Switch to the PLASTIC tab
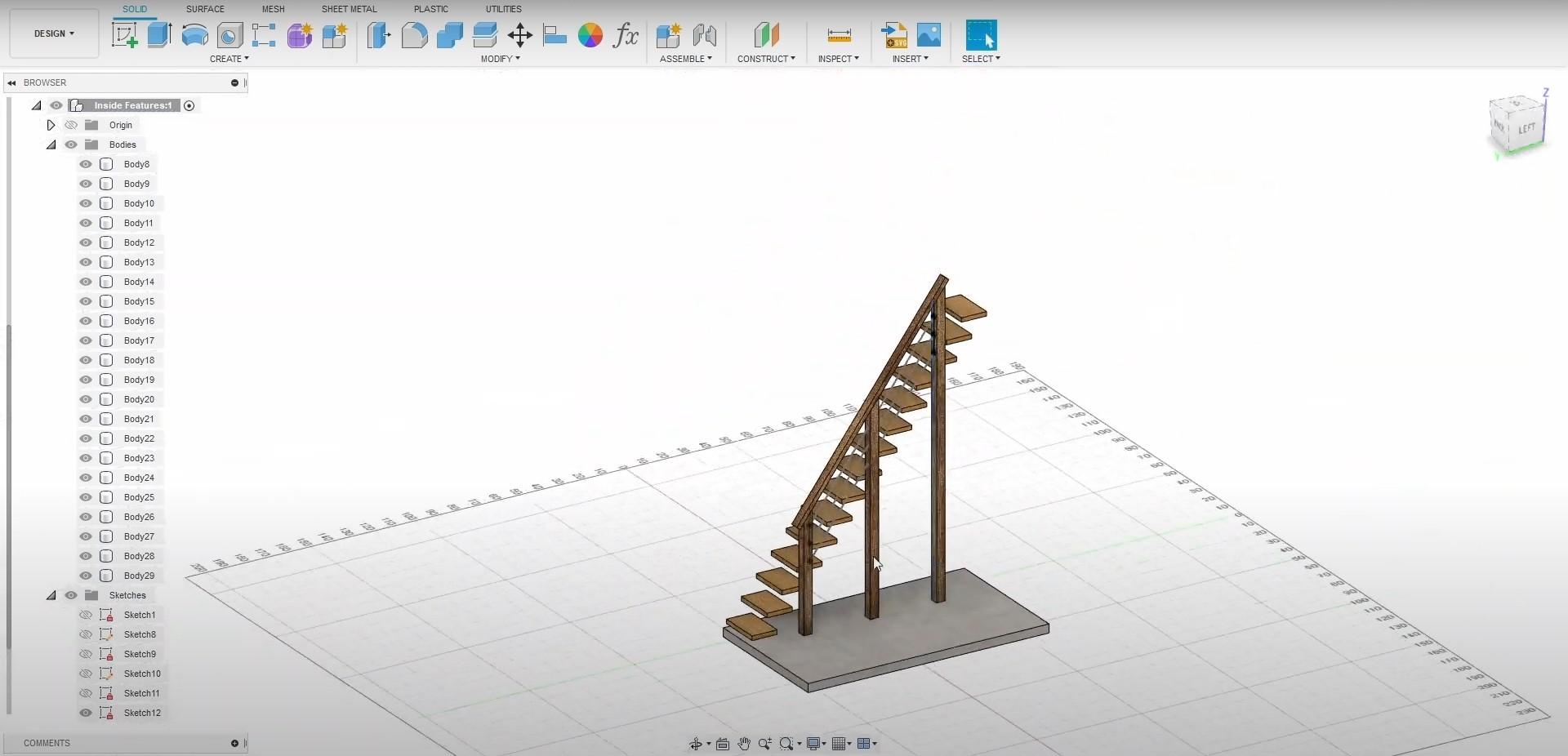1568x756 pixels. [430, 9]
